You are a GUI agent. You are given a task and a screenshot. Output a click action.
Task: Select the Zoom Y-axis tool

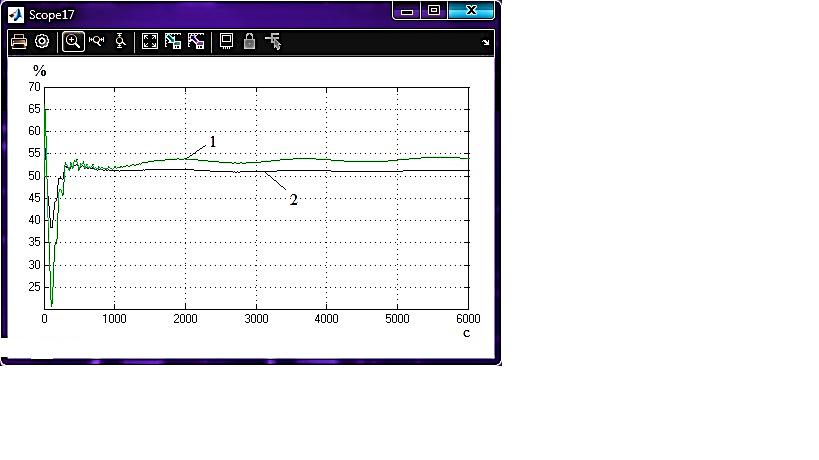point(120,41)
